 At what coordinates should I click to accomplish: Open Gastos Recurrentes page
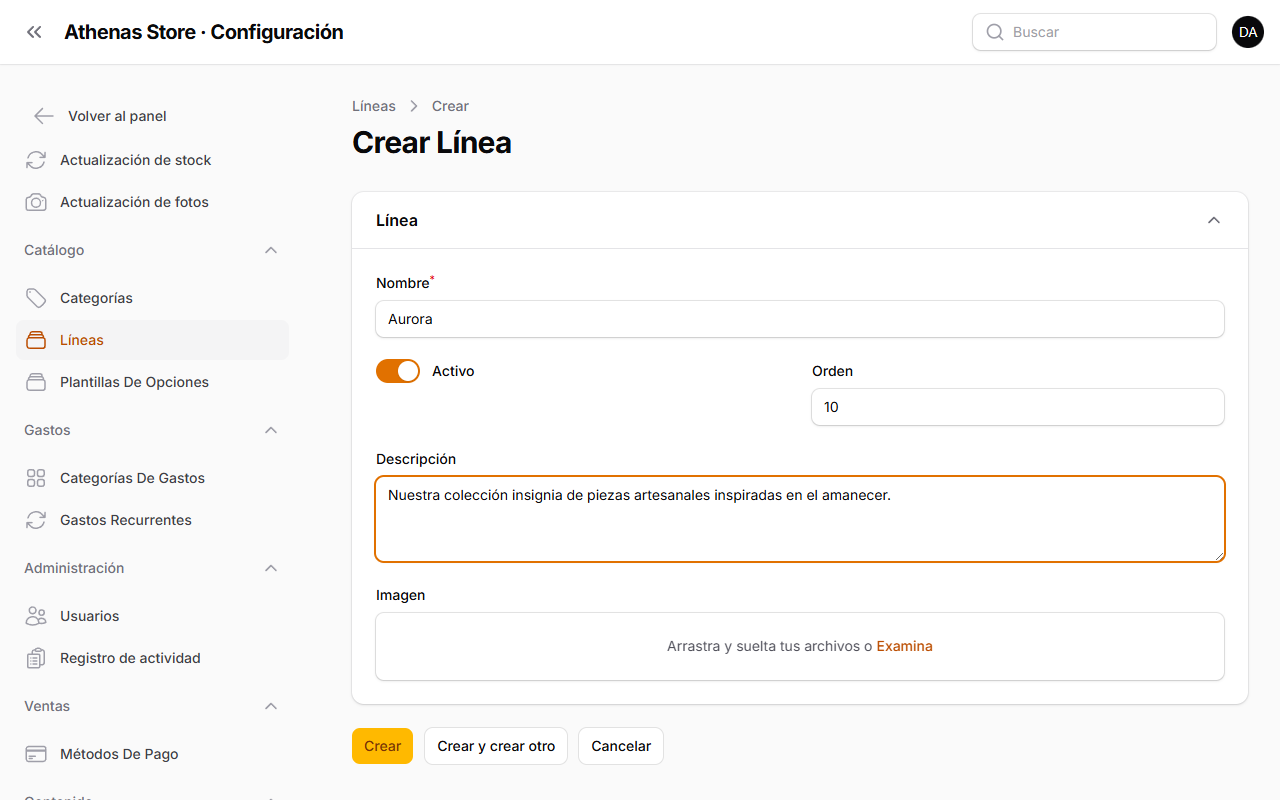coord(152,520)
